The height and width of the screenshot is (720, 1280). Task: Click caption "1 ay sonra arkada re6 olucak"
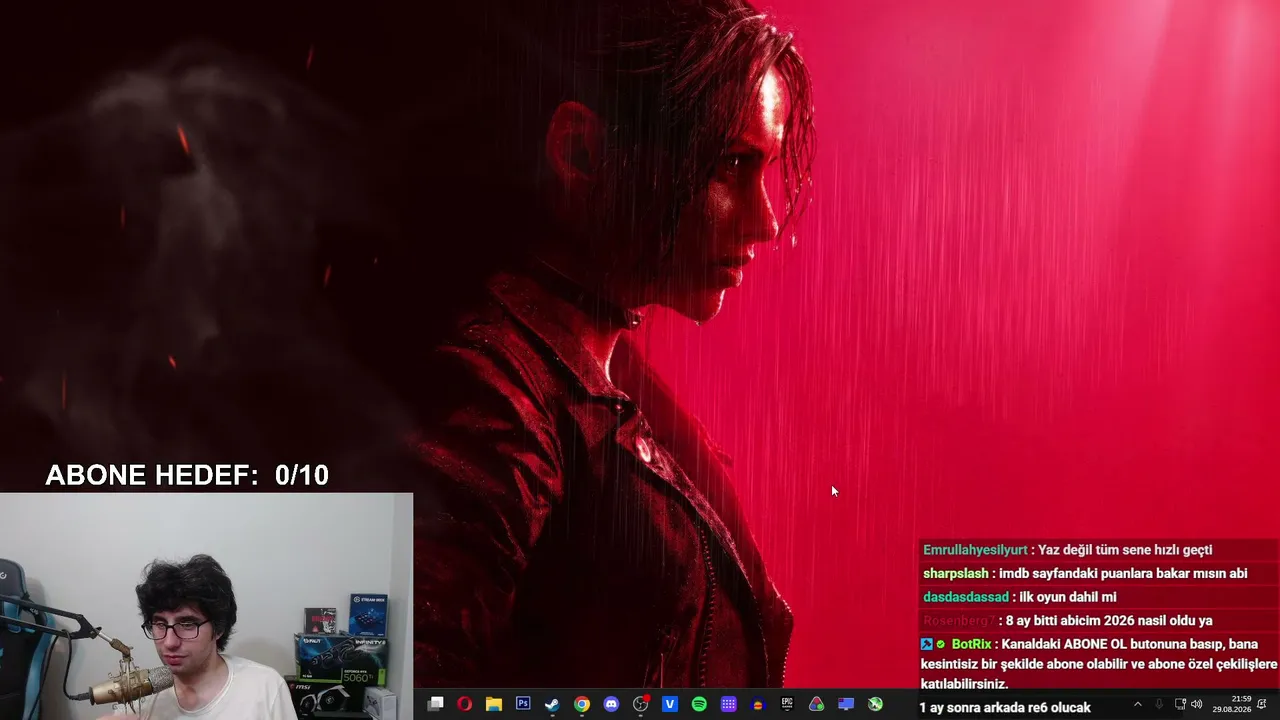pos(1005,708)
